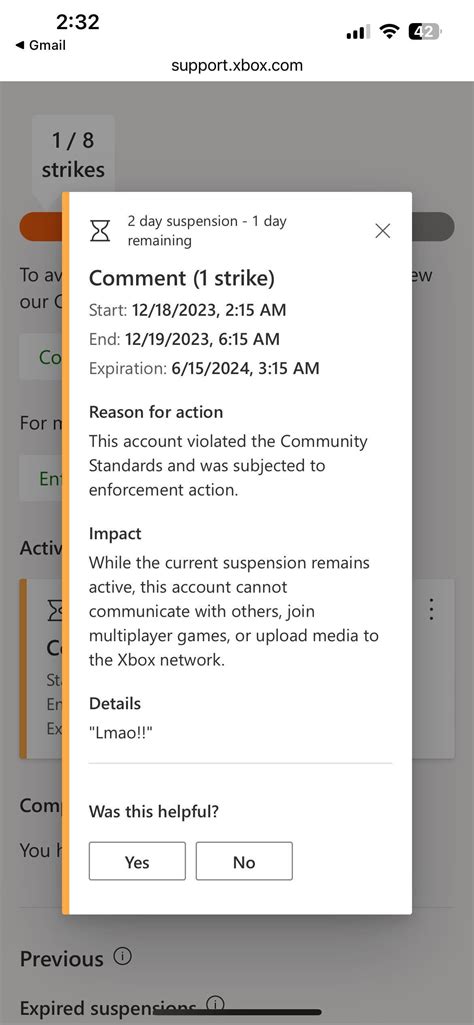Viewport: 474px width, 1025px height.
Task: Tap the info icon next to Previous
Action: coord(122,957)
